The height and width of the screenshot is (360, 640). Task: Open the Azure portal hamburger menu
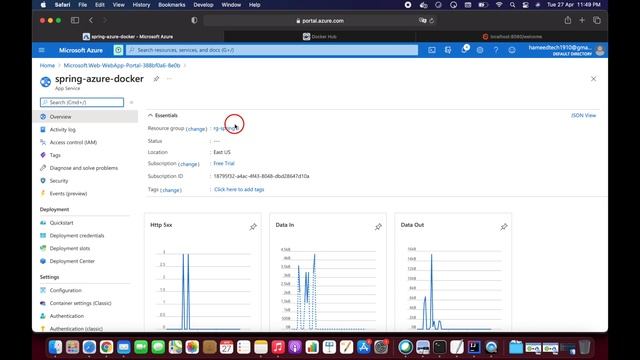[41, 50]
